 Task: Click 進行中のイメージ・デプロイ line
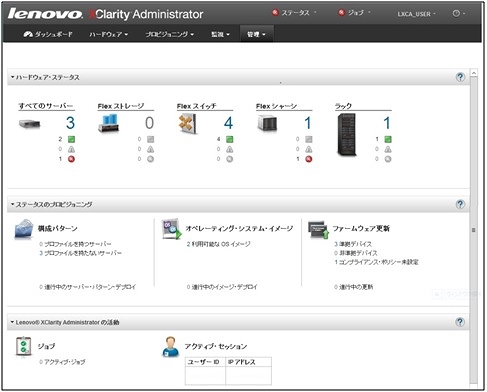click(x=222, y=287)
